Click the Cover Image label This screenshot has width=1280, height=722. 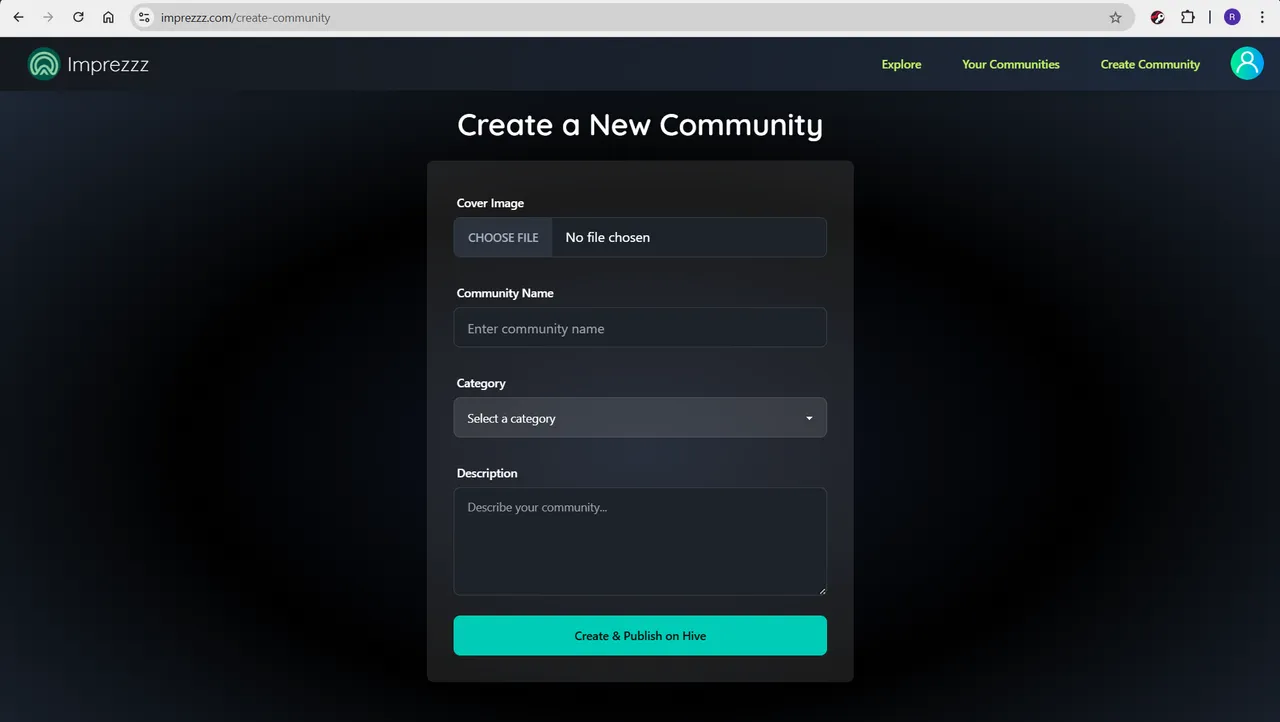pos(490,203)
